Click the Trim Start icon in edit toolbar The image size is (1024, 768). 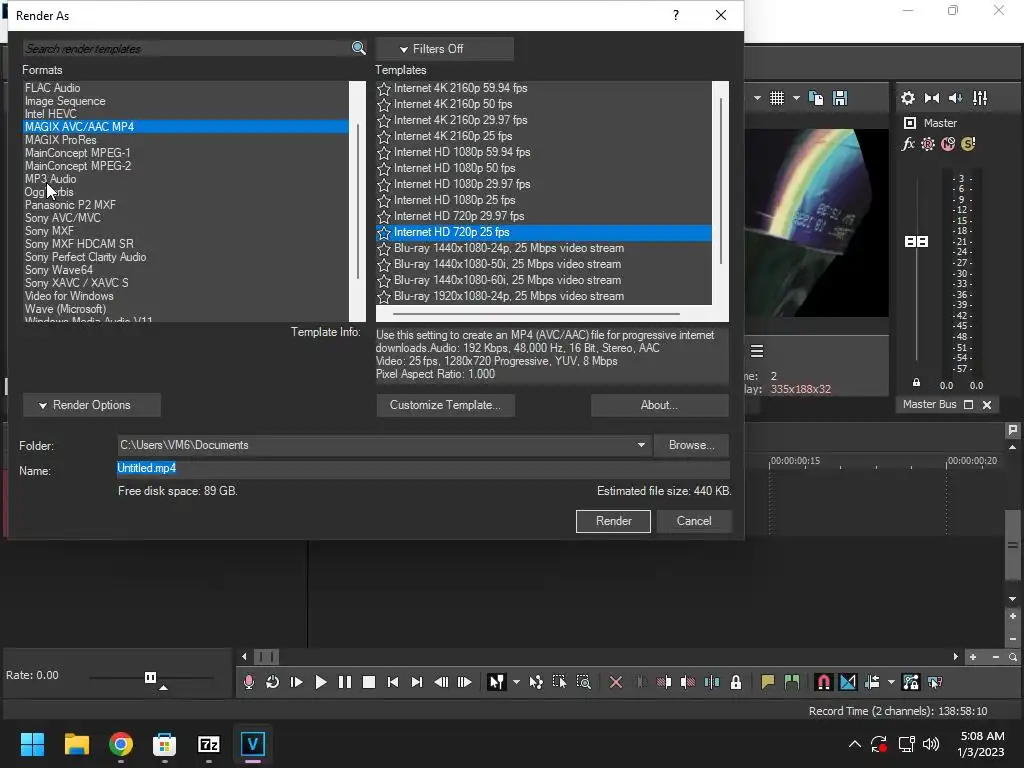click(664, 682)
